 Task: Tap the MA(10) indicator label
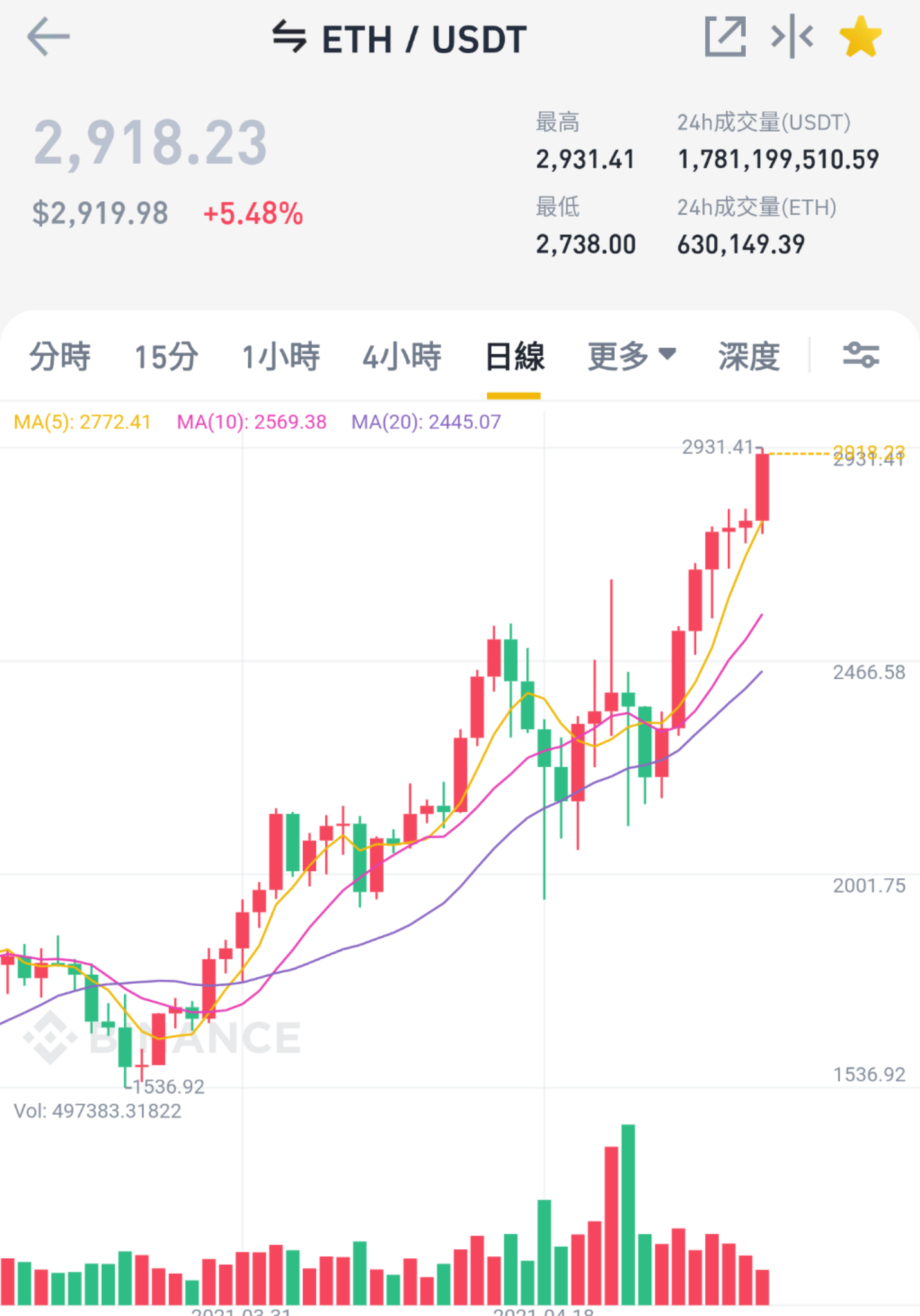[x=251, y=422]
